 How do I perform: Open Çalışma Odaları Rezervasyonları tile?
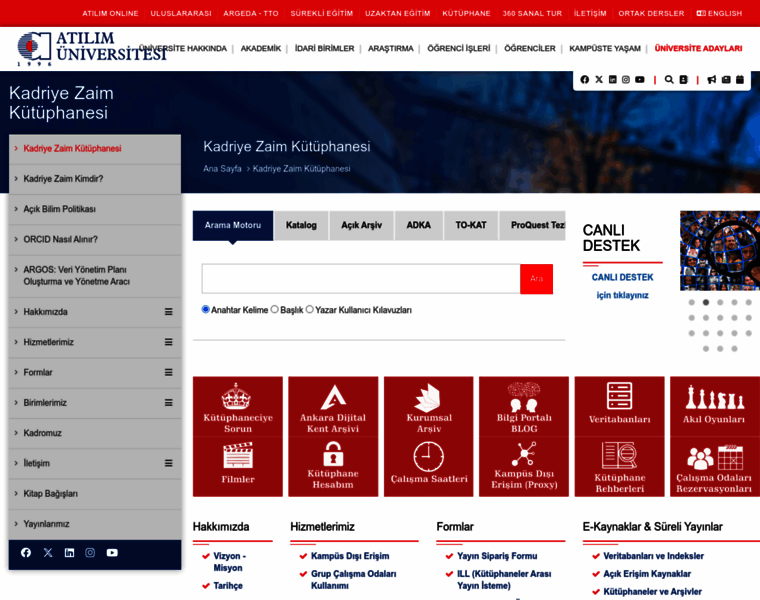(714, 466)
